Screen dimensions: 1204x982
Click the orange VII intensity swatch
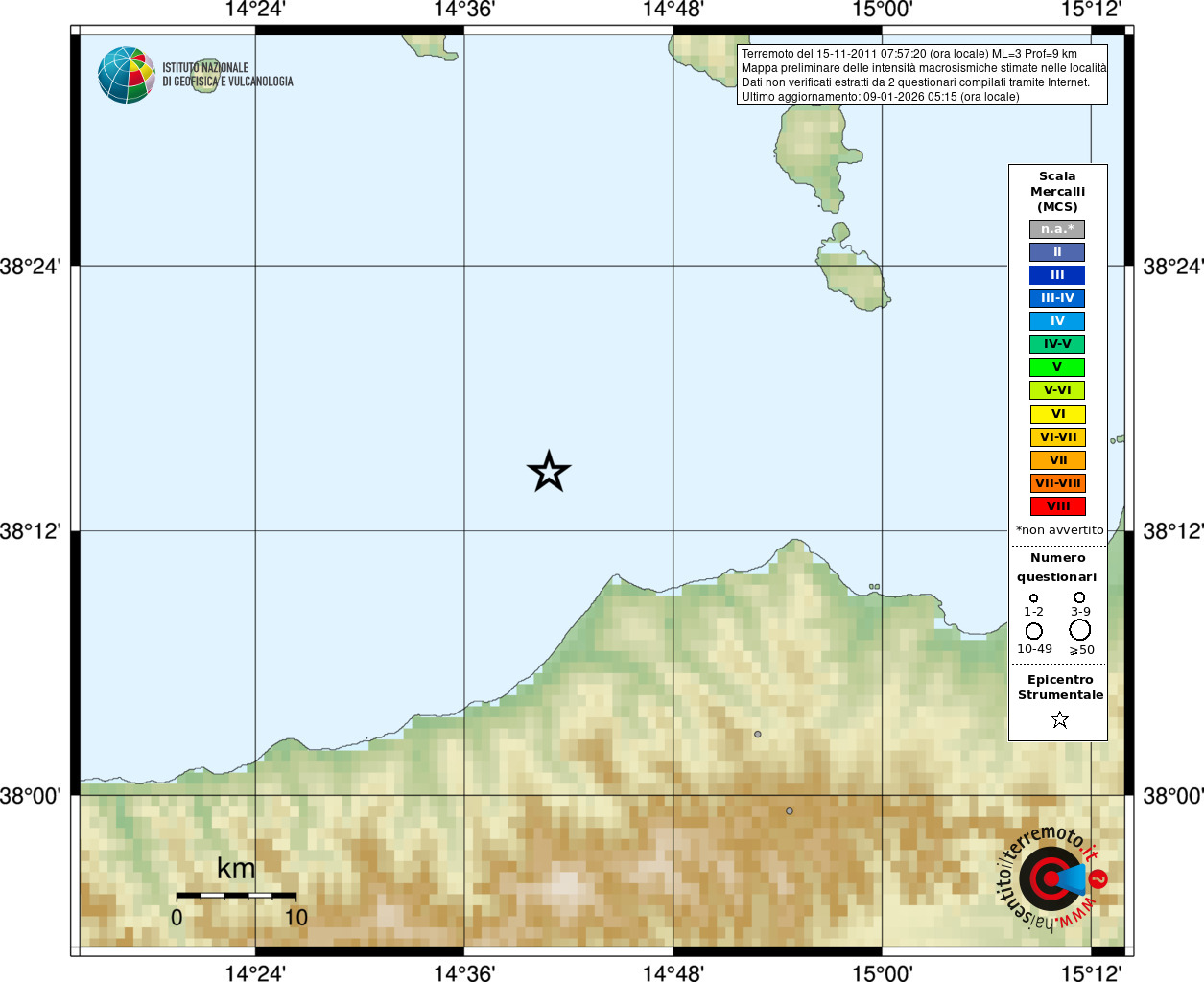pyautogui.click(x=1058, y=460)
